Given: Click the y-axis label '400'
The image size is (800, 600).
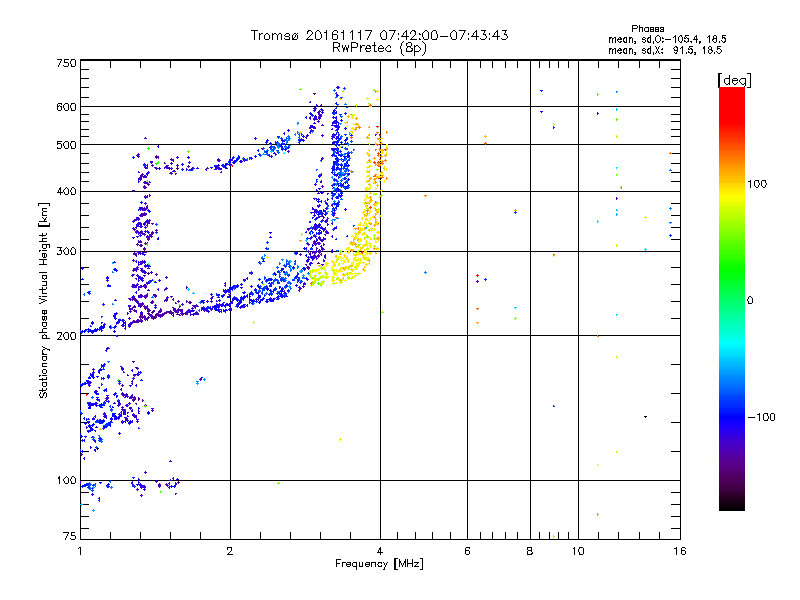Looking at the screenshot, I should [66, 192].
